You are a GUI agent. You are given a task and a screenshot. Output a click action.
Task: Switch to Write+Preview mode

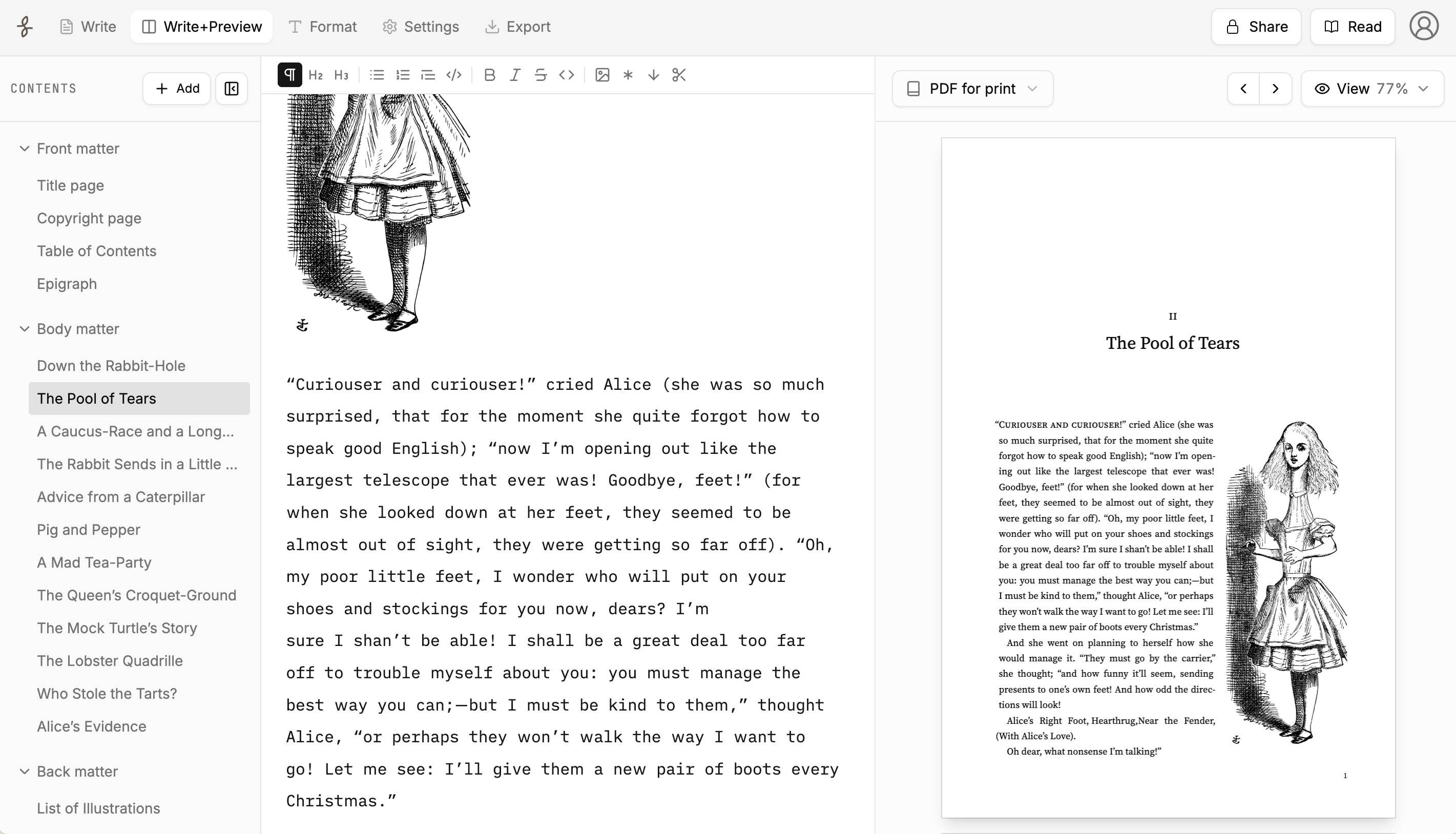click(202, 27)
